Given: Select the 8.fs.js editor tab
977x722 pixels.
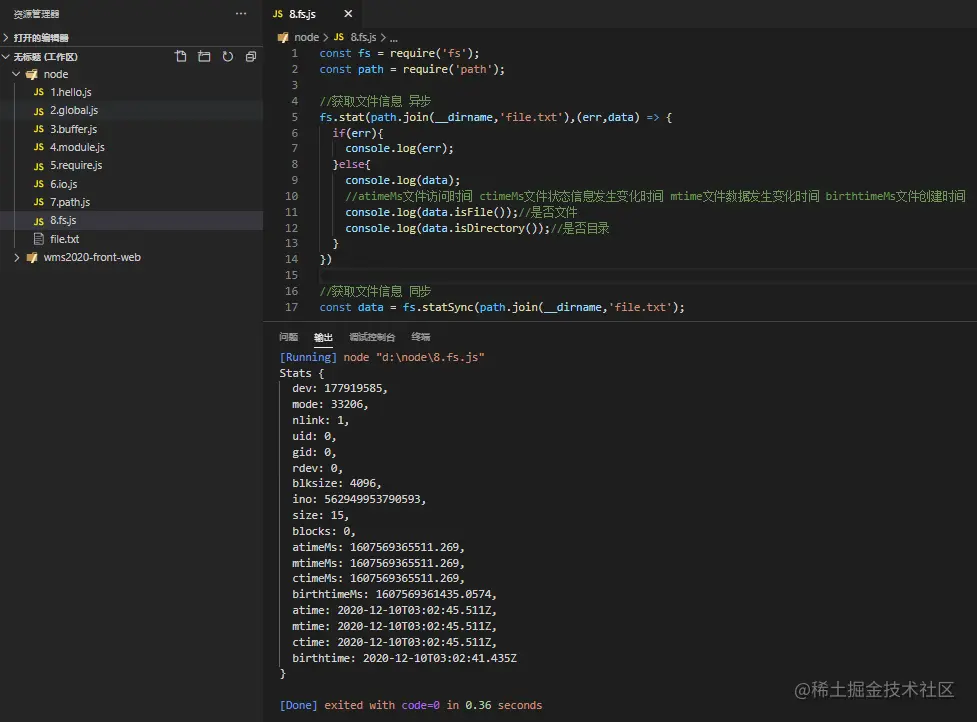Looking at the screenshot, I should pyautogui.click(x=313, y=14).
